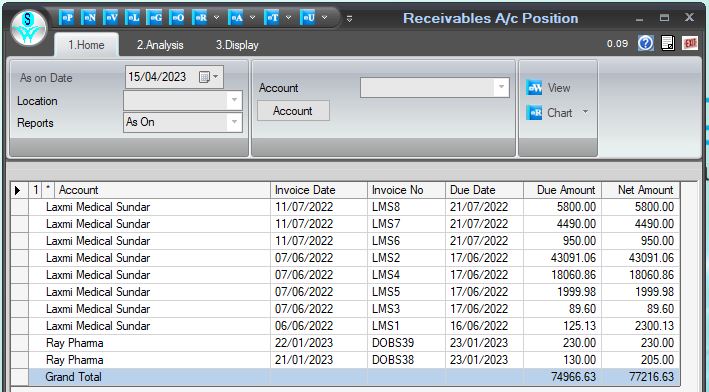Screen dimensions: 709x392
Task: Open the calendar picker for As on Date
Action: click(x=208, y=77)
